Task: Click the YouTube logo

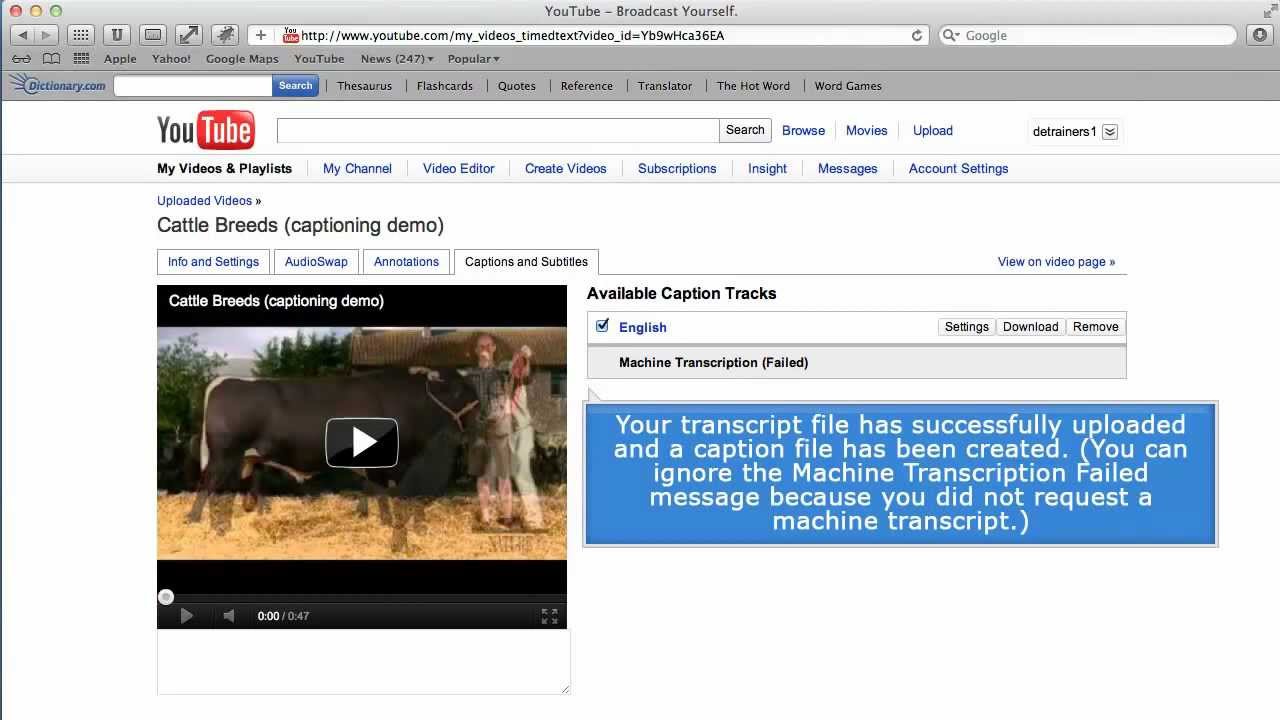Action: pyautogui.click(x=206, y=130)
